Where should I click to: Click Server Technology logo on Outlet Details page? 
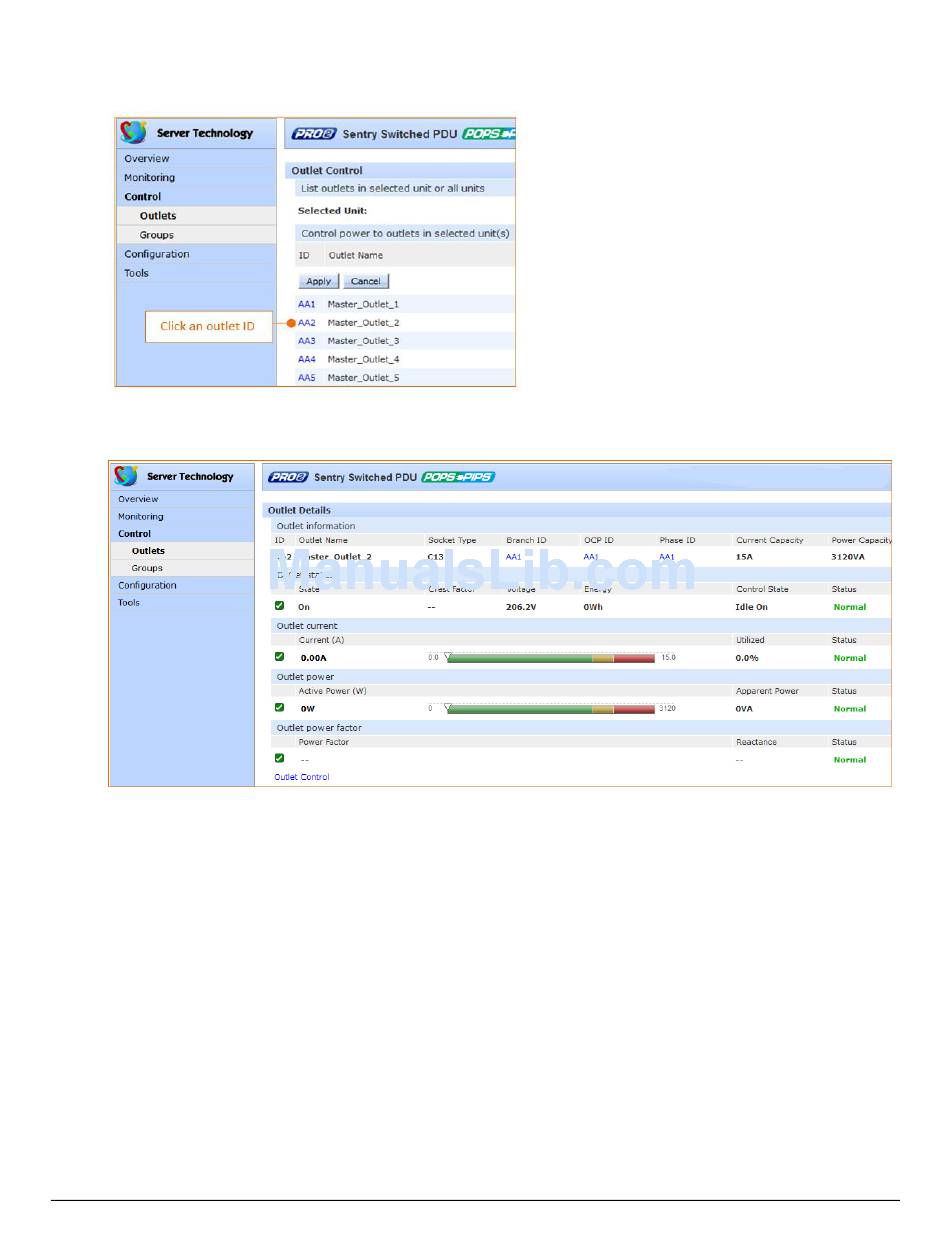126,476
